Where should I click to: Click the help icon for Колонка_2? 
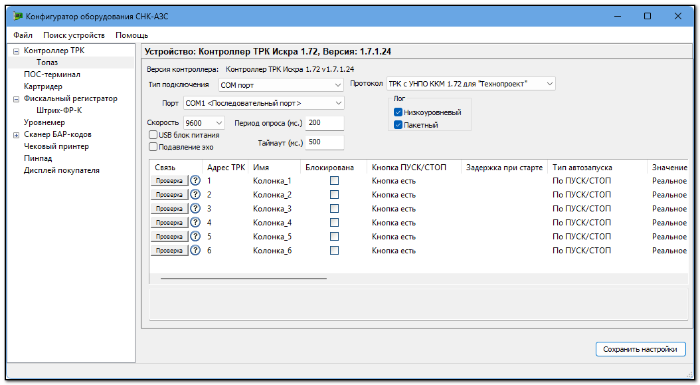click(195, 194)
